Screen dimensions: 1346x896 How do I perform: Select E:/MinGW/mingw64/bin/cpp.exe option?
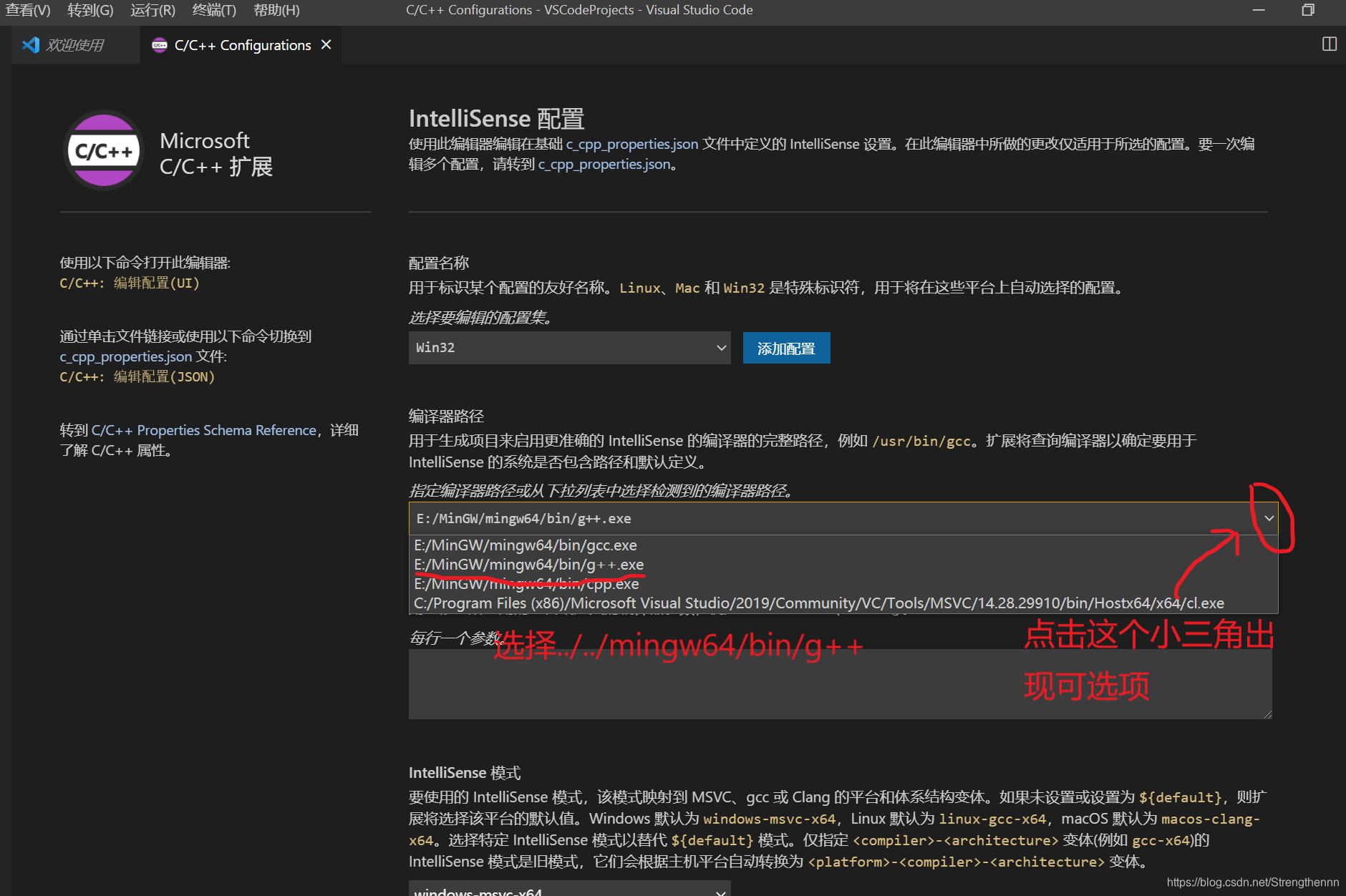pyautogui.click(x=843, y=584)
